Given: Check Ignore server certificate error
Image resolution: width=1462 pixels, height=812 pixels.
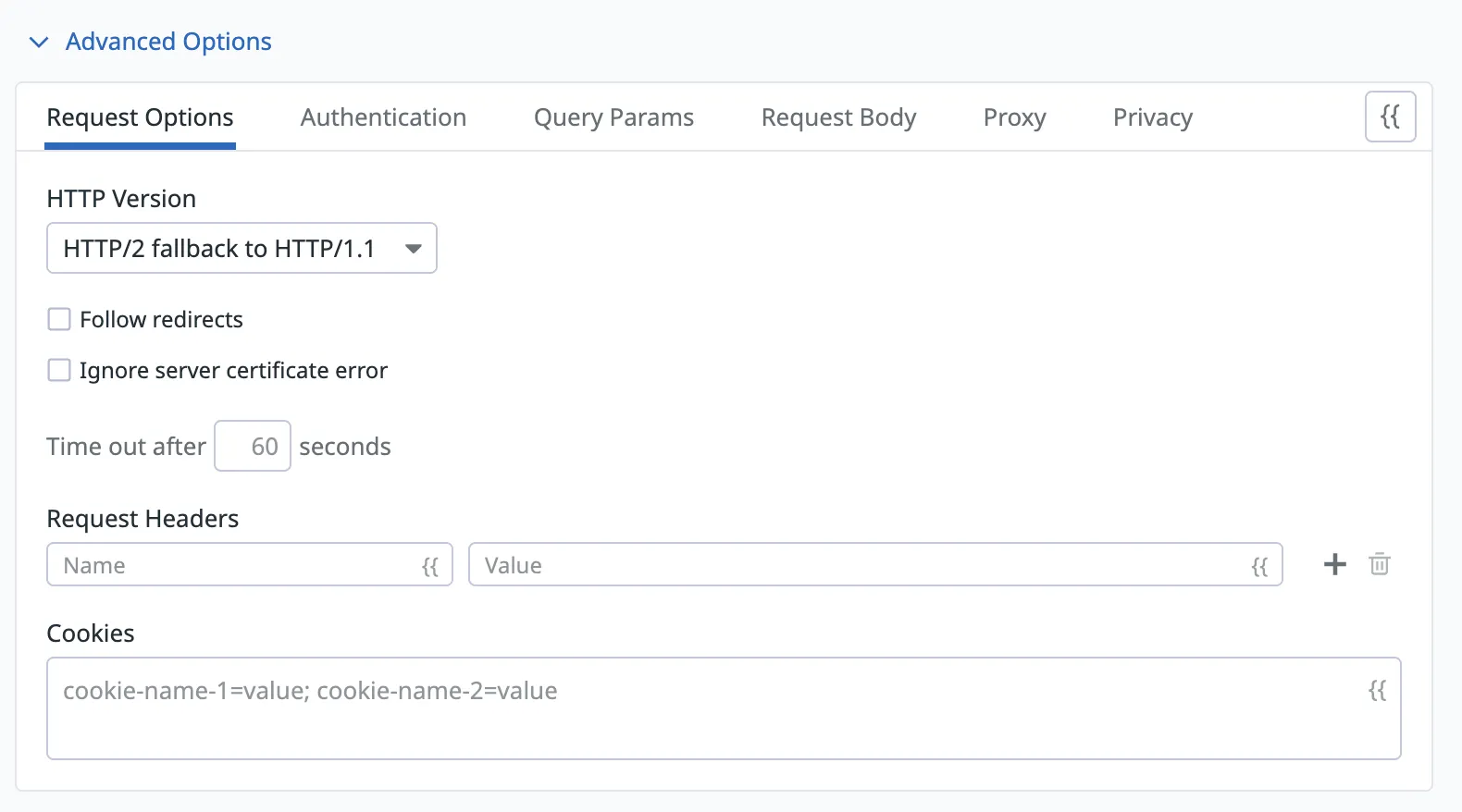Looking at the screenshot, I should 59,371.
